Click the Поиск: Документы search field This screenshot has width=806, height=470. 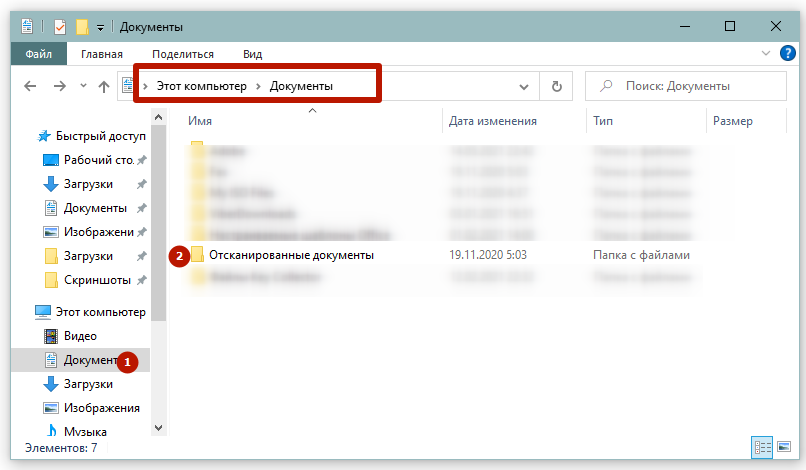point(686,86)
